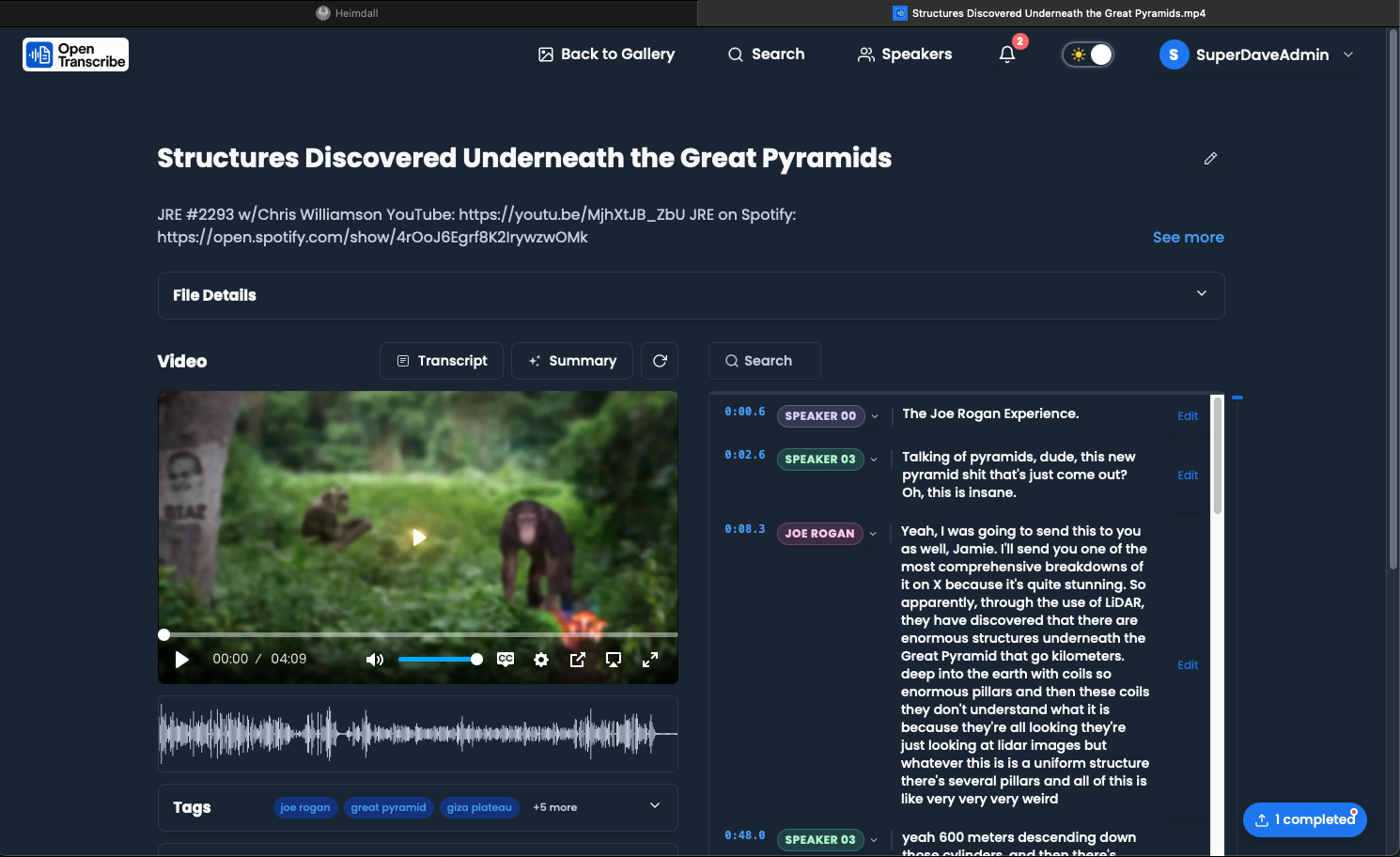This screenshot has width=1400, height=857.
Task: Expand the File Details section
Action: coord(691,295)
